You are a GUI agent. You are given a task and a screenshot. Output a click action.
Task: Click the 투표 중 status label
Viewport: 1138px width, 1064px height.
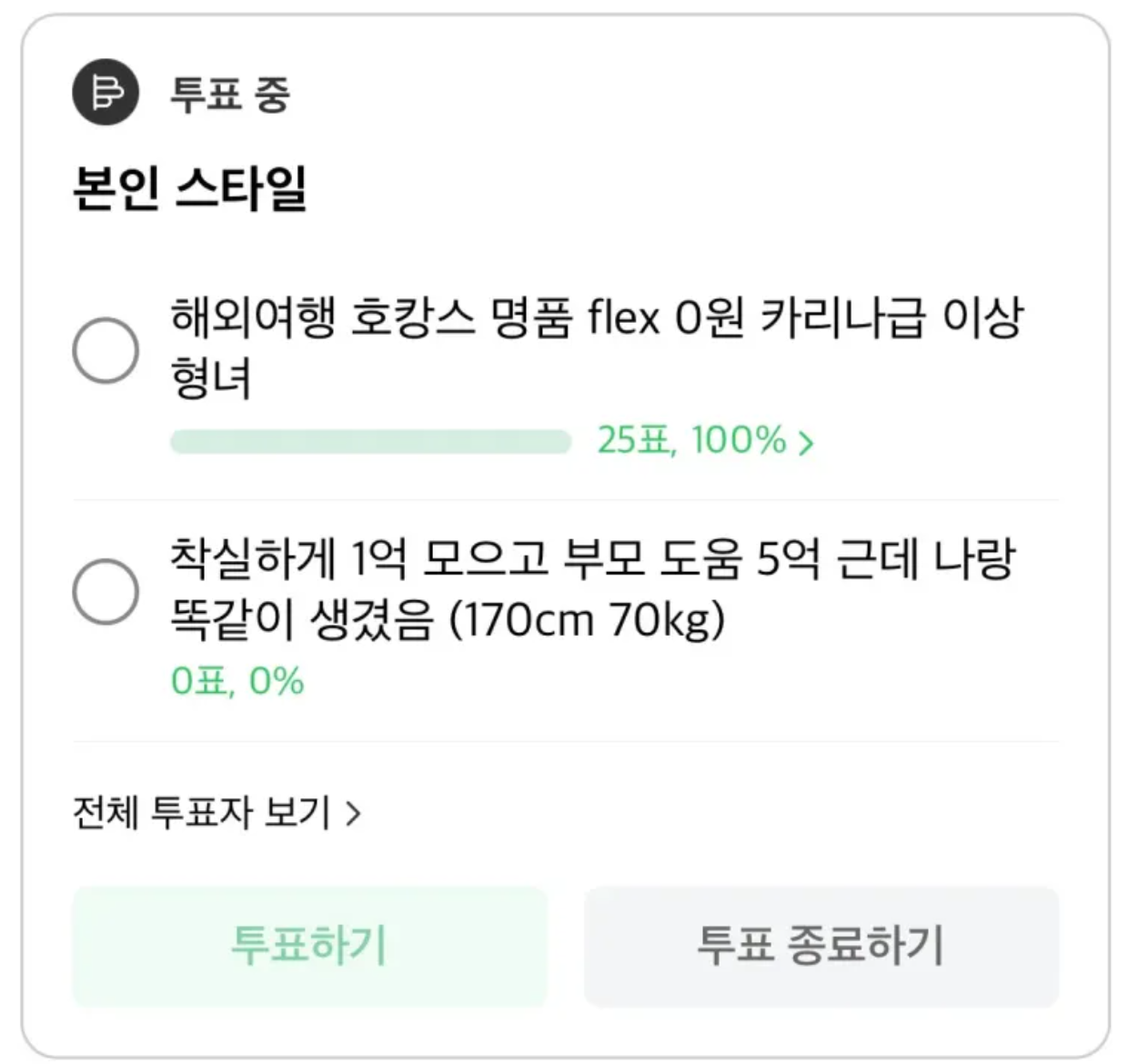coord(230,95)
